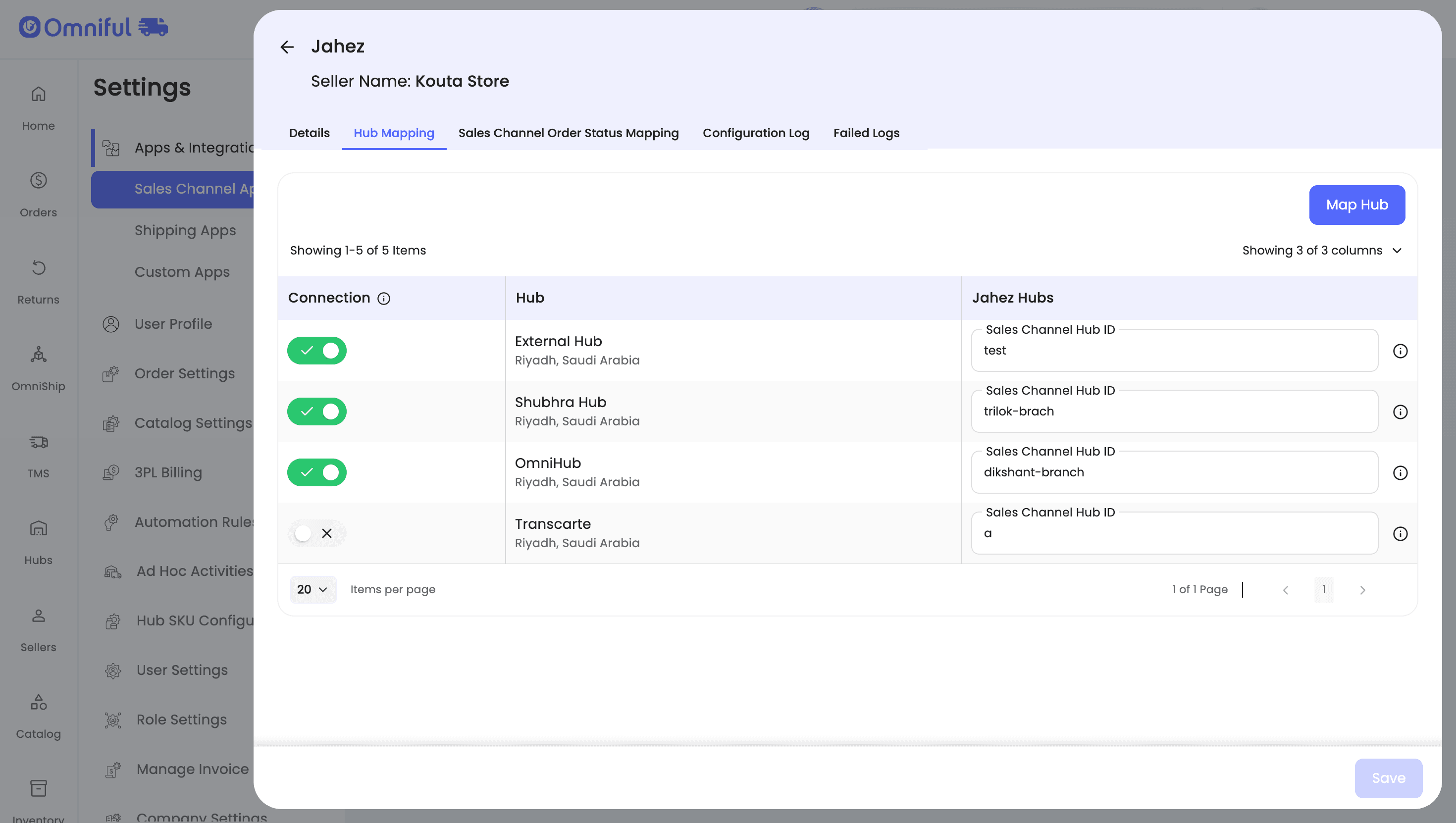Open the TMS truck icon in sidebar
Image resolution: width=1456 pixels, height=823 pixels.
point(39,441)
